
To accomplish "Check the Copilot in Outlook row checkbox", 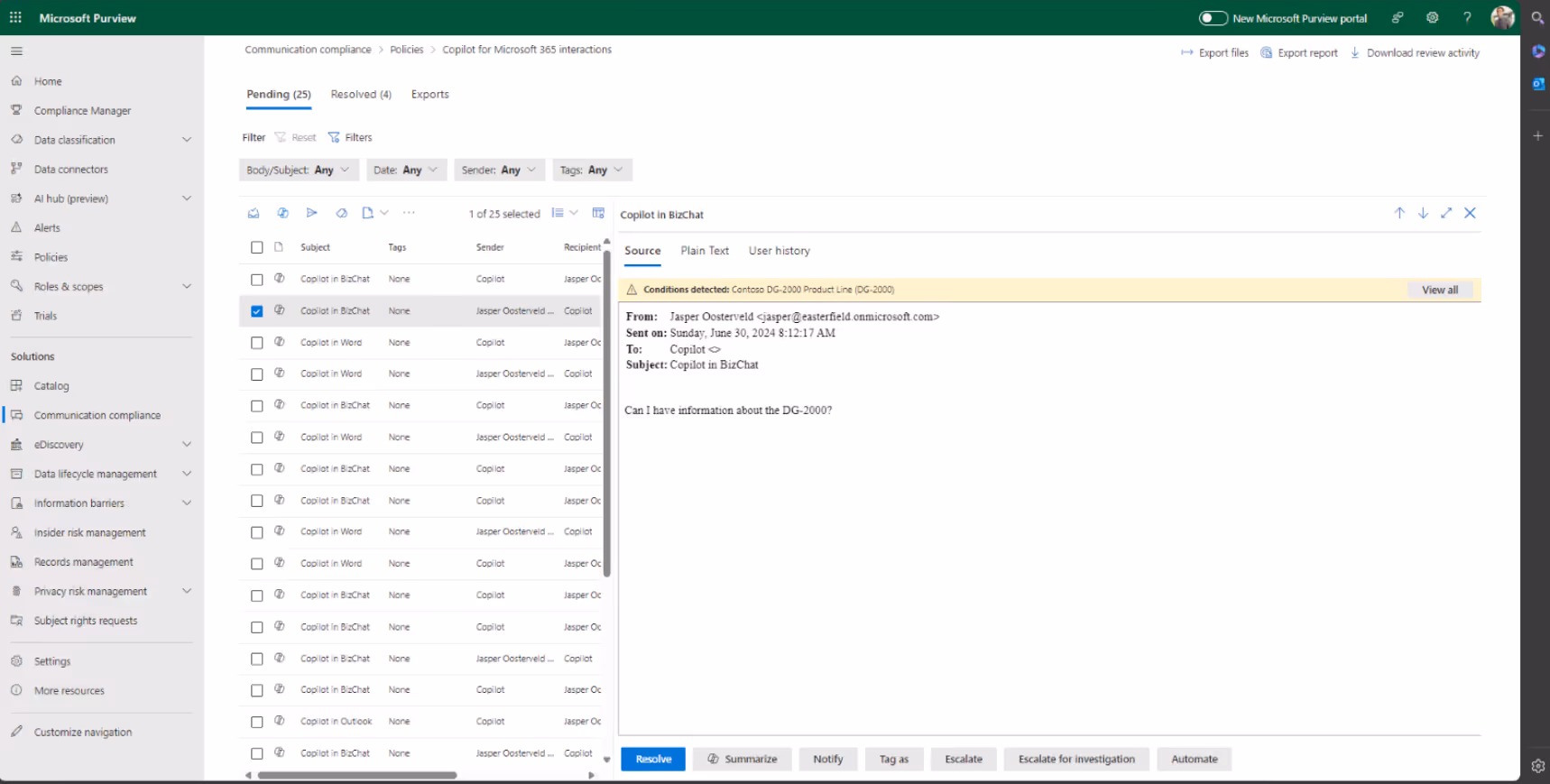I will [257, 722].
